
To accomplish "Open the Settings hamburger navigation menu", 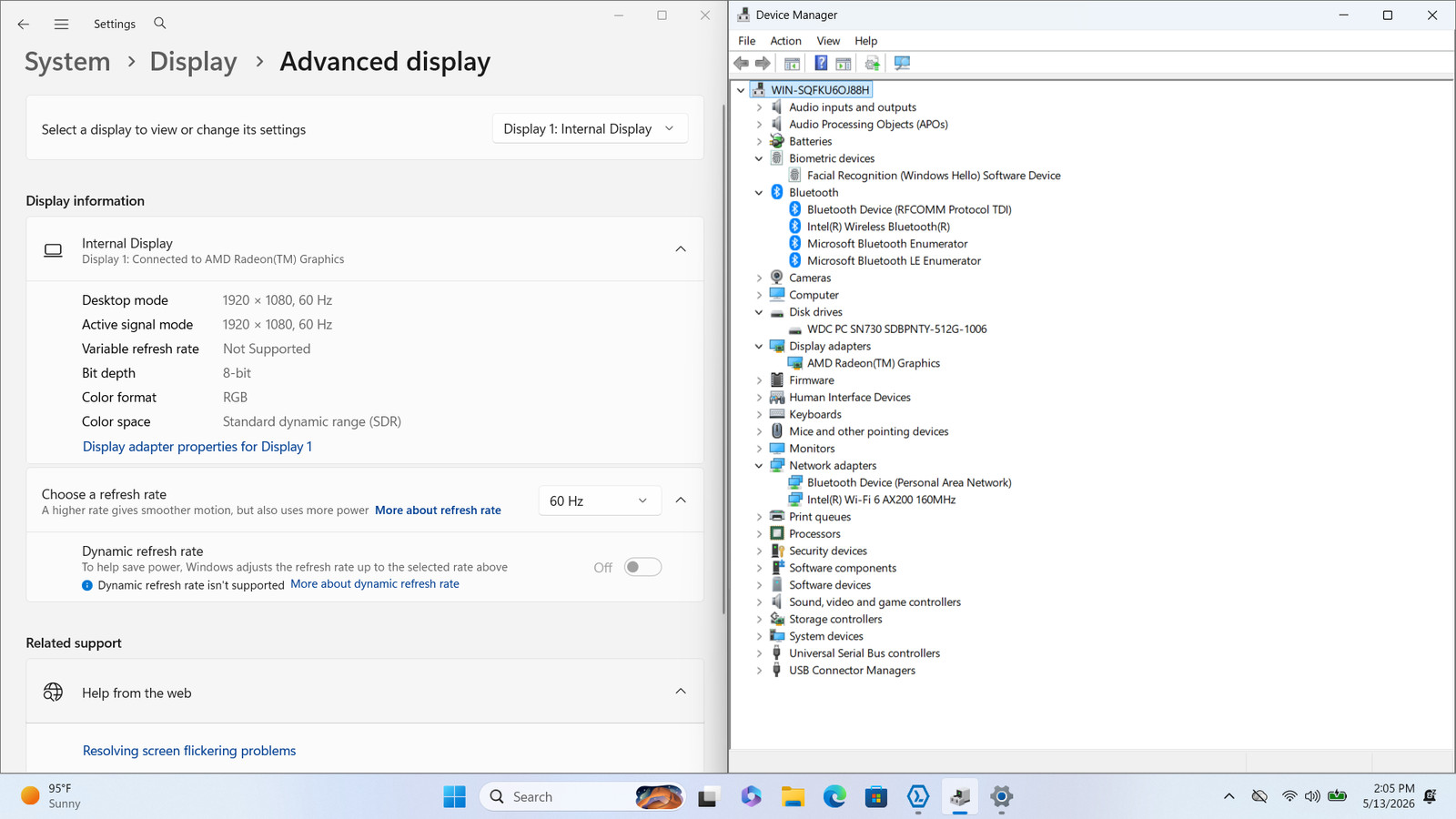I will (x=61, y=25).
